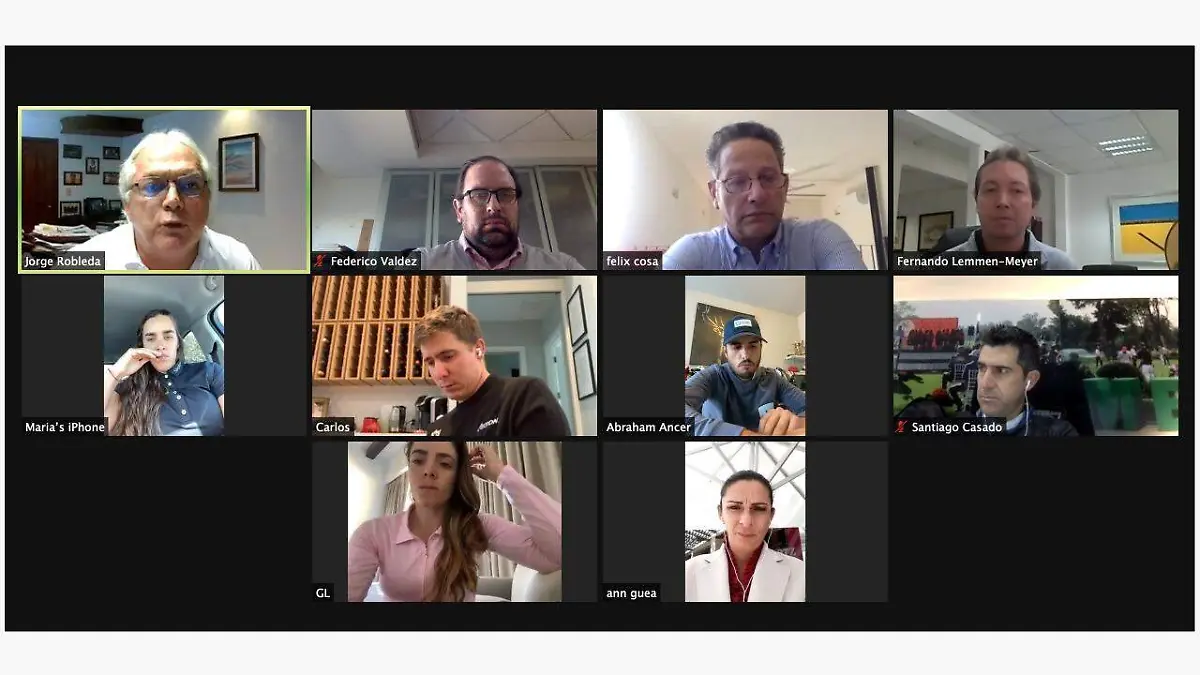1200x675 pixels.
Task: Select felix cosa's video tile
Action: [x=745, y=190]
